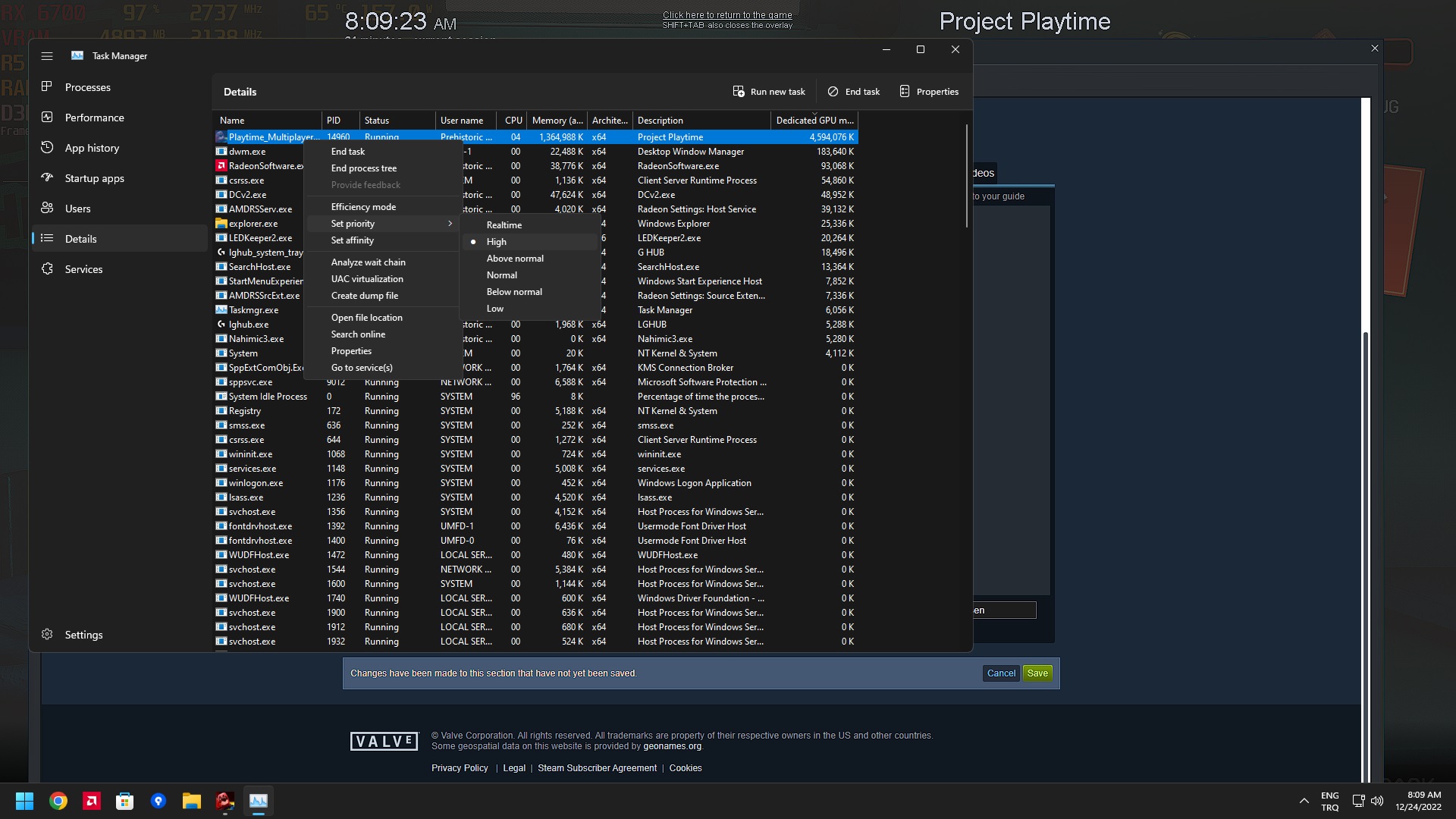1456x819 pixels.
Task: Click the Task Manager details scrollbar
Action: click(966, 176)
